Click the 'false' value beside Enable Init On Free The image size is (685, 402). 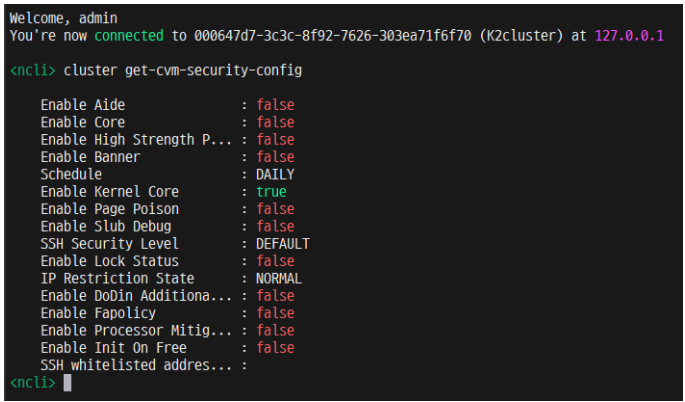[275, 348]
